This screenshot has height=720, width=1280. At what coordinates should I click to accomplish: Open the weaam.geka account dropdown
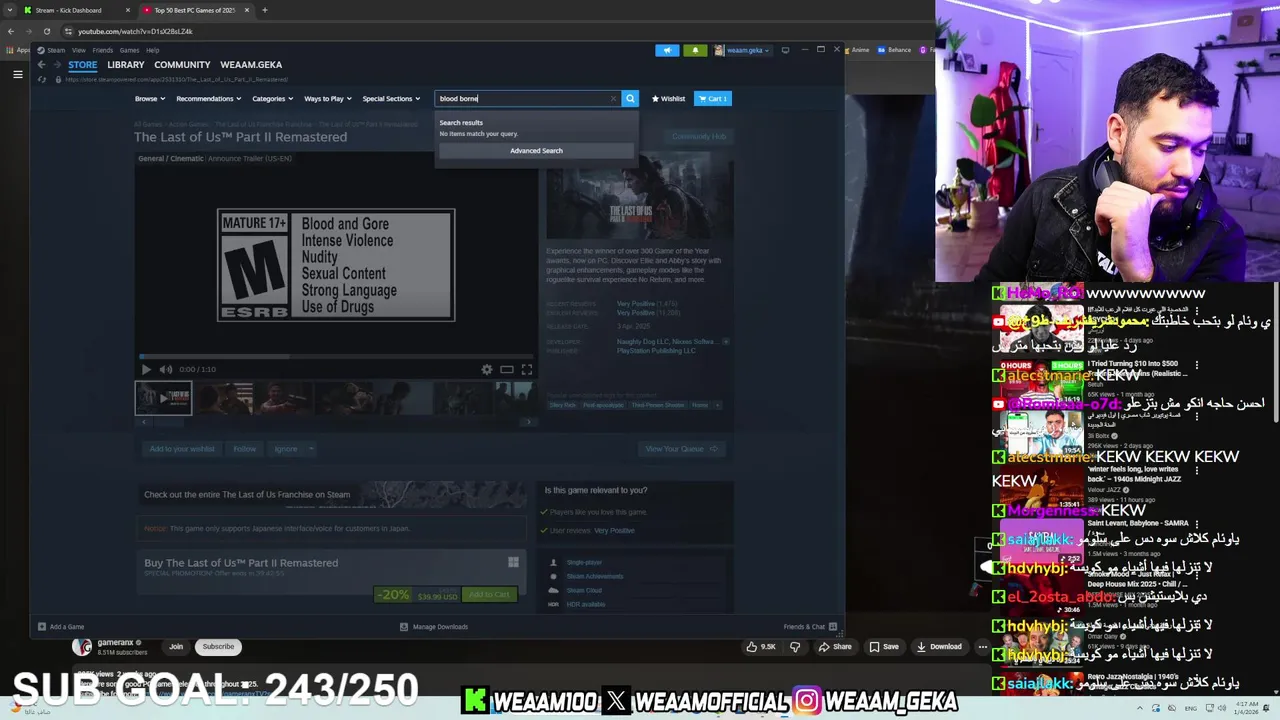742,50
